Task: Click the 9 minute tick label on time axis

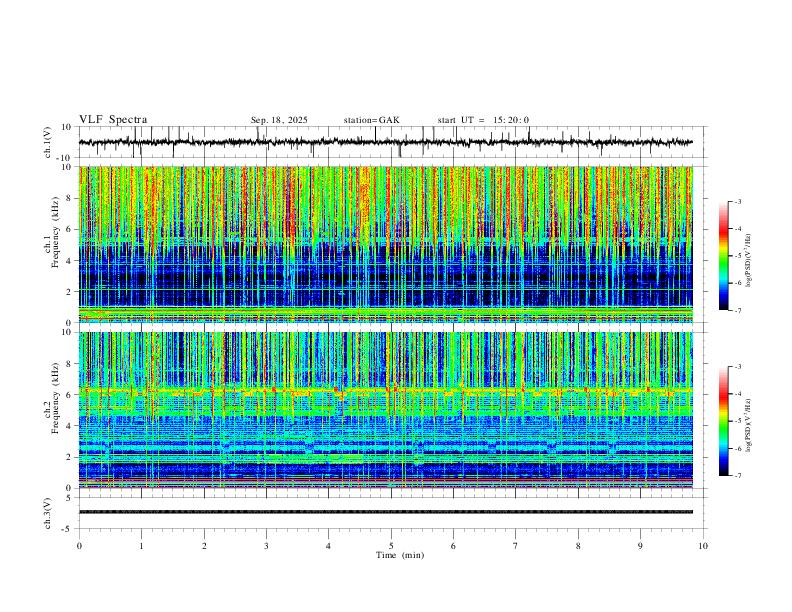Action: [x=640, y=546]
